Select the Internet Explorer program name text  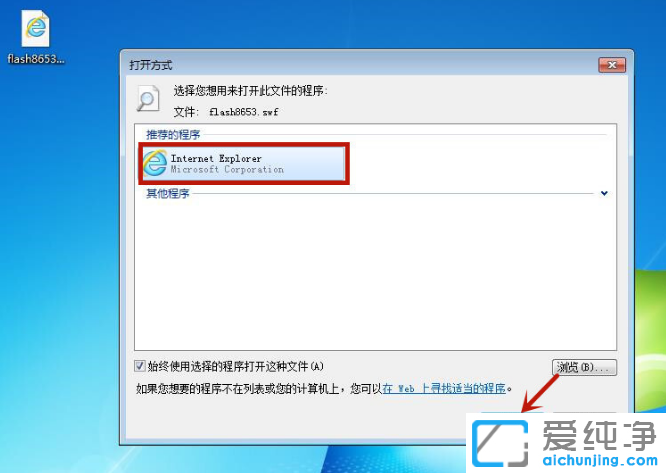click(x=216, y=158)
